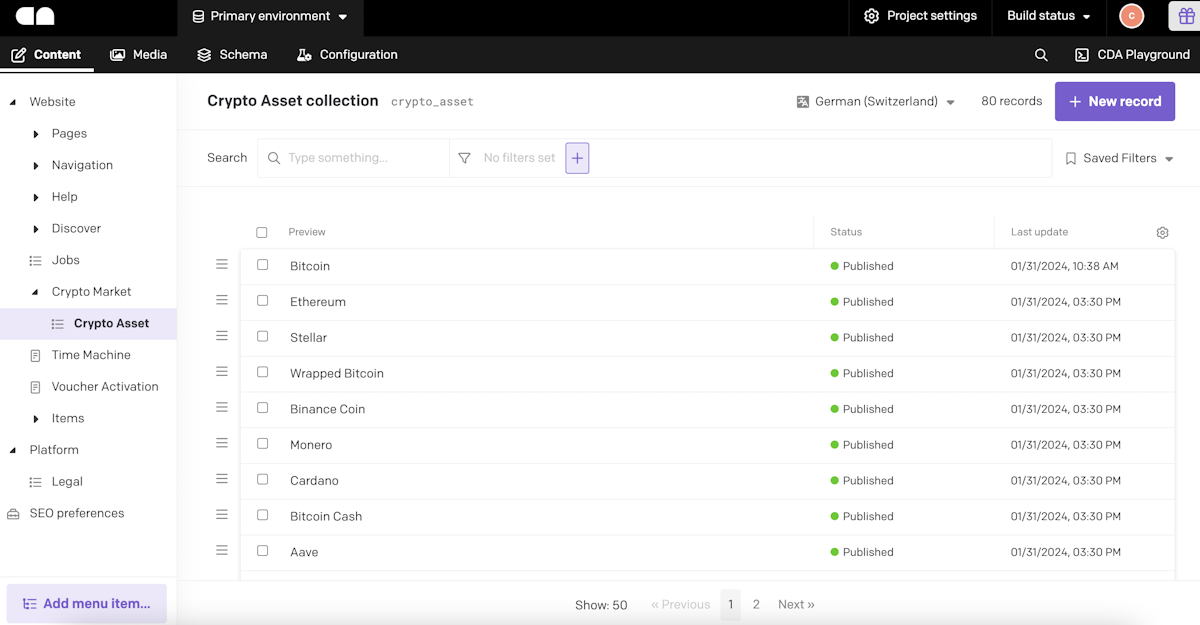Screen dimensions: 1200x625
Task: Check the Monero record checkbox
Action: pos(263,443)
